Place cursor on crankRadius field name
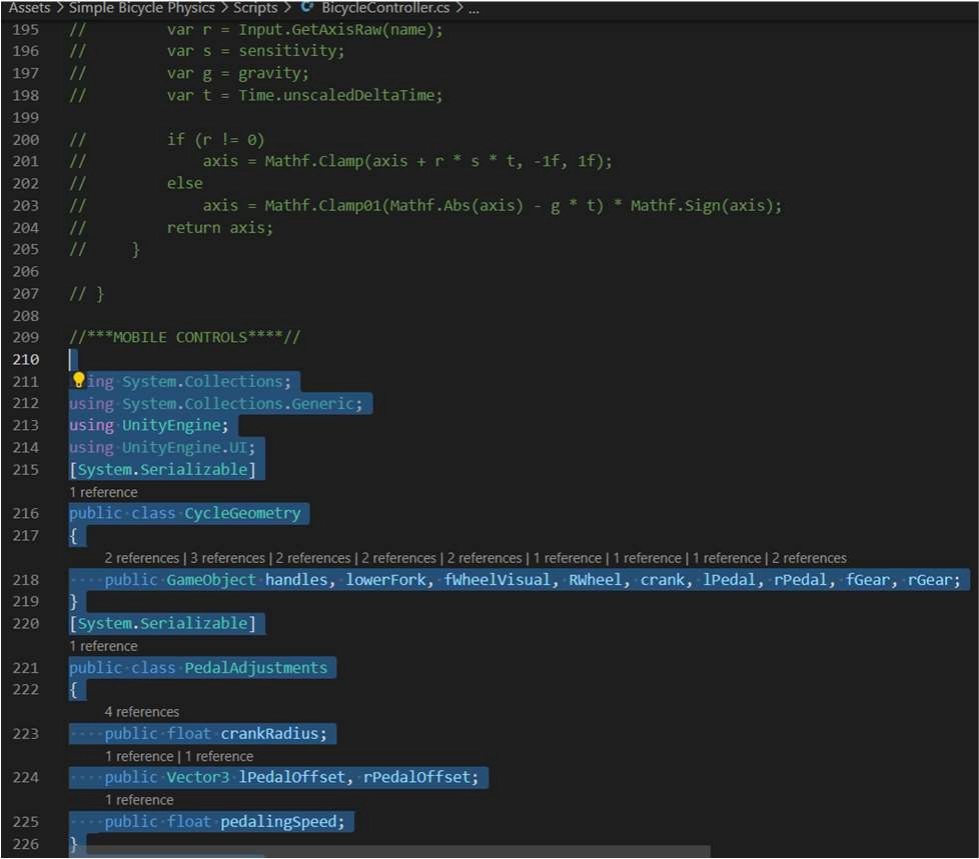The width and height of the screenshot is (979, 859). (x=269, y=734)
